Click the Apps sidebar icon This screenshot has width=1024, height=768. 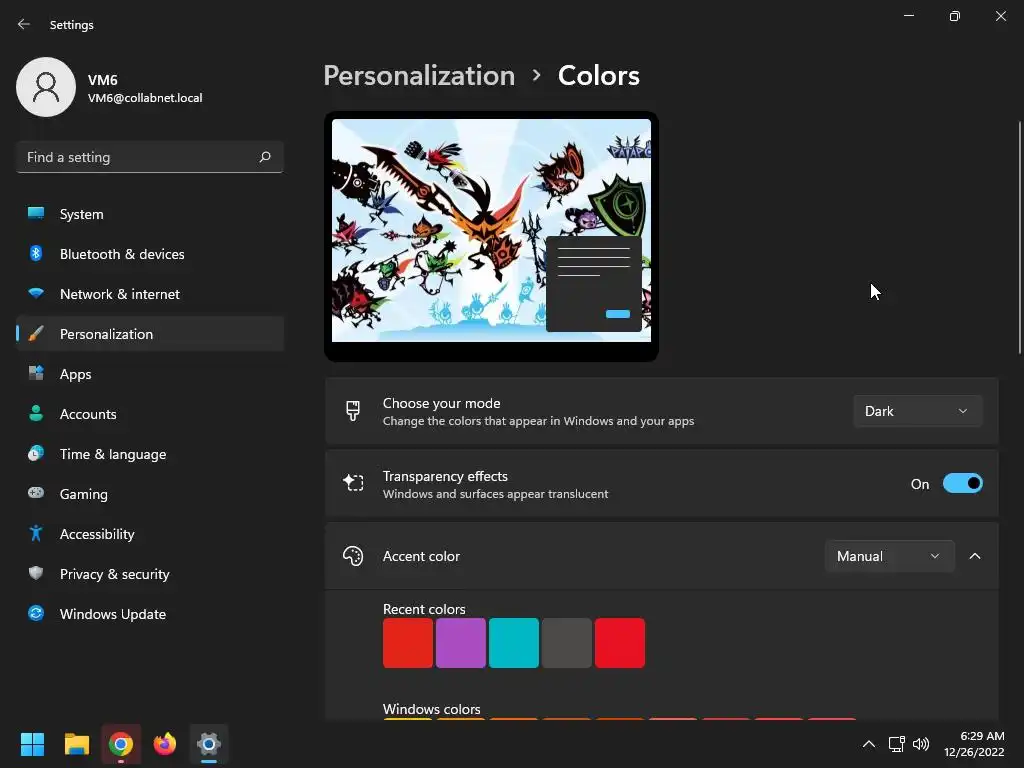coord(36,374)
